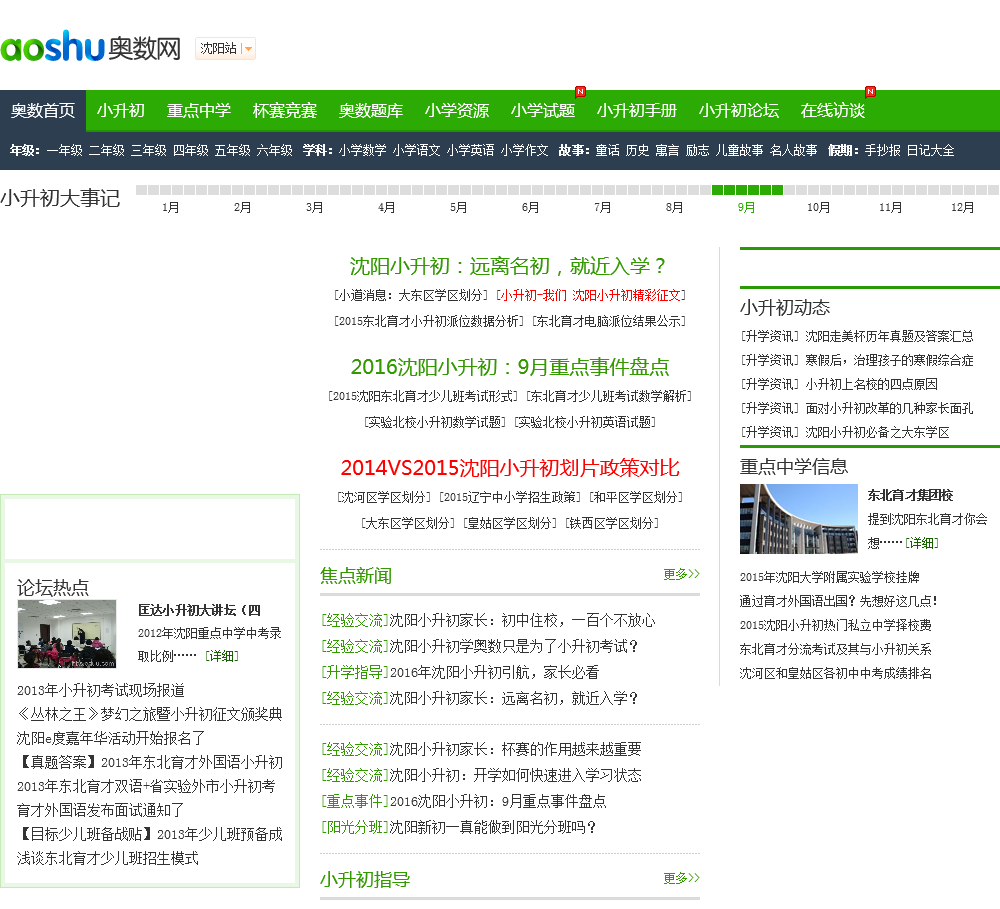Click 详细 link under 匡达小升初大讲坛
This screenshot has width=1000, height=909.
(x=221, y=656)
